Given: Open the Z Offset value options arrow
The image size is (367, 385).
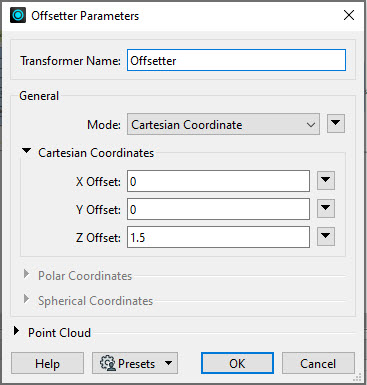Looking at the screenshot, I should [x=326, y=237].
